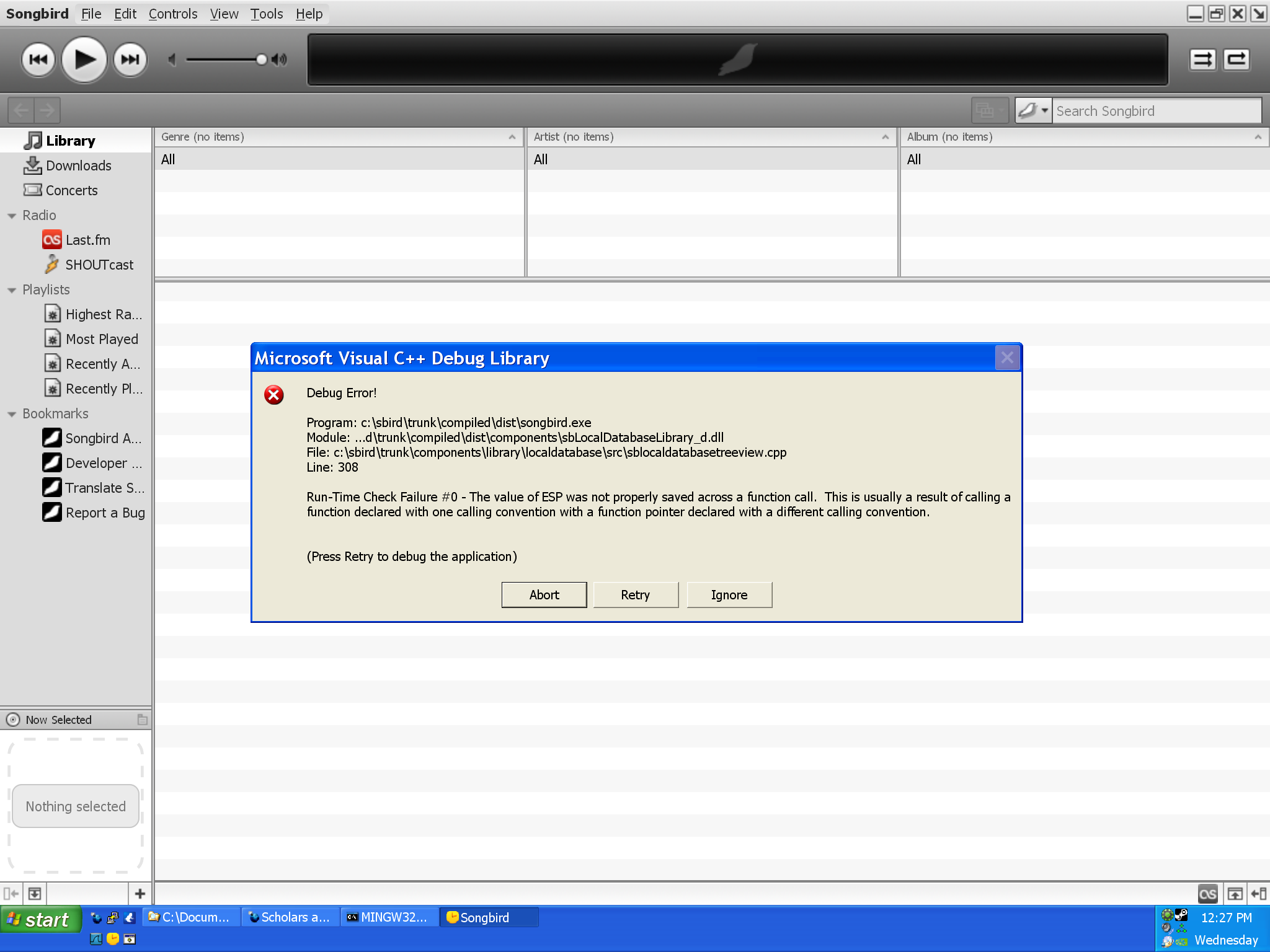Open the Highest Rated playlist

[76, 314]
